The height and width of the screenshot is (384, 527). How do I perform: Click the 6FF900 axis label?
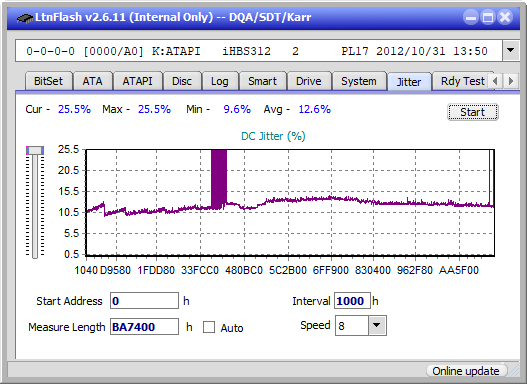click(x=330, y=270)
